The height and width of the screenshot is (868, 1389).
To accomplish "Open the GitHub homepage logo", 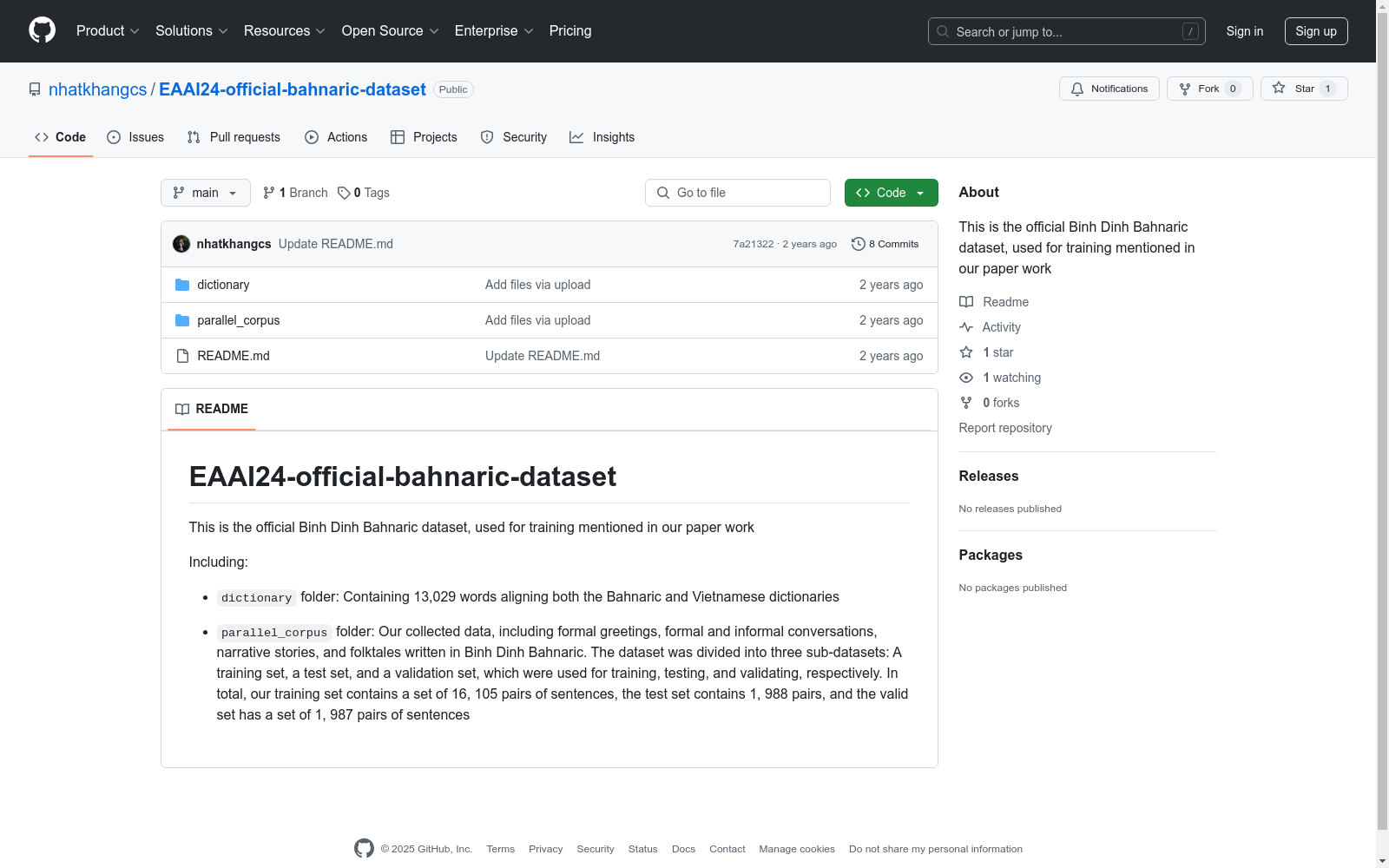I will tap(42, 30).
